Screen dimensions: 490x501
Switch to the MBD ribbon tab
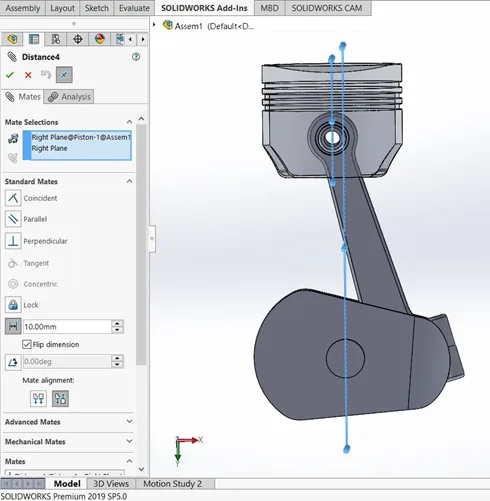pyautogui.click(x=269, y=8)
